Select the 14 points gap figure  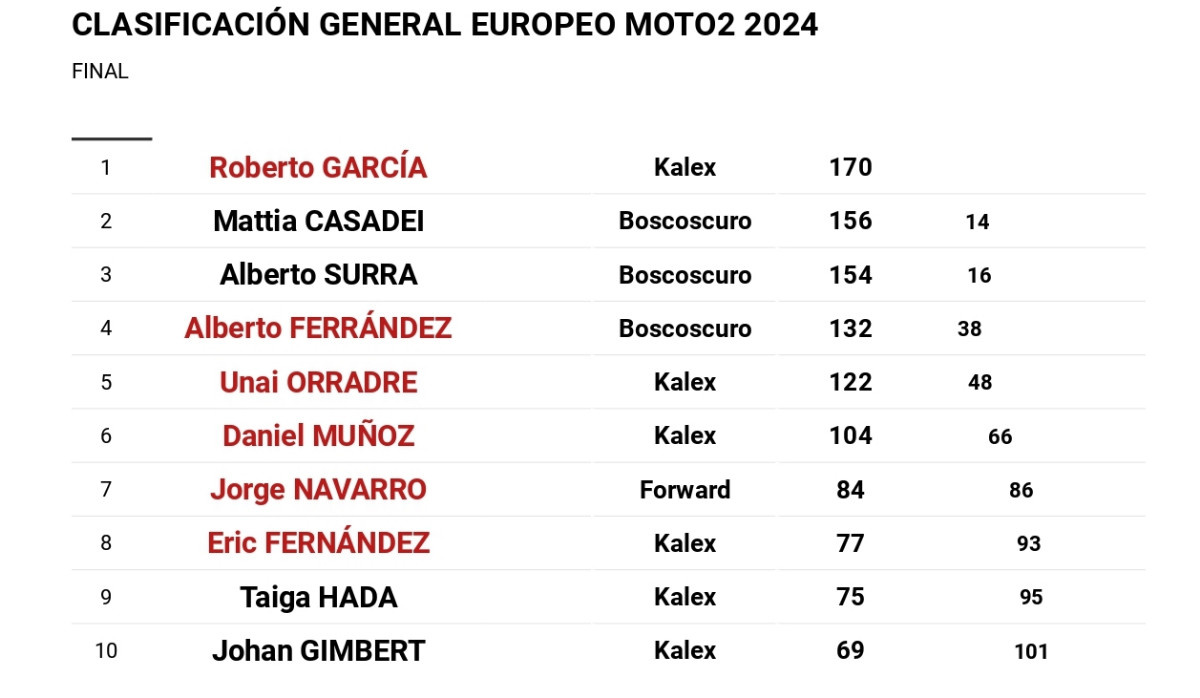[x=978, y=222]
